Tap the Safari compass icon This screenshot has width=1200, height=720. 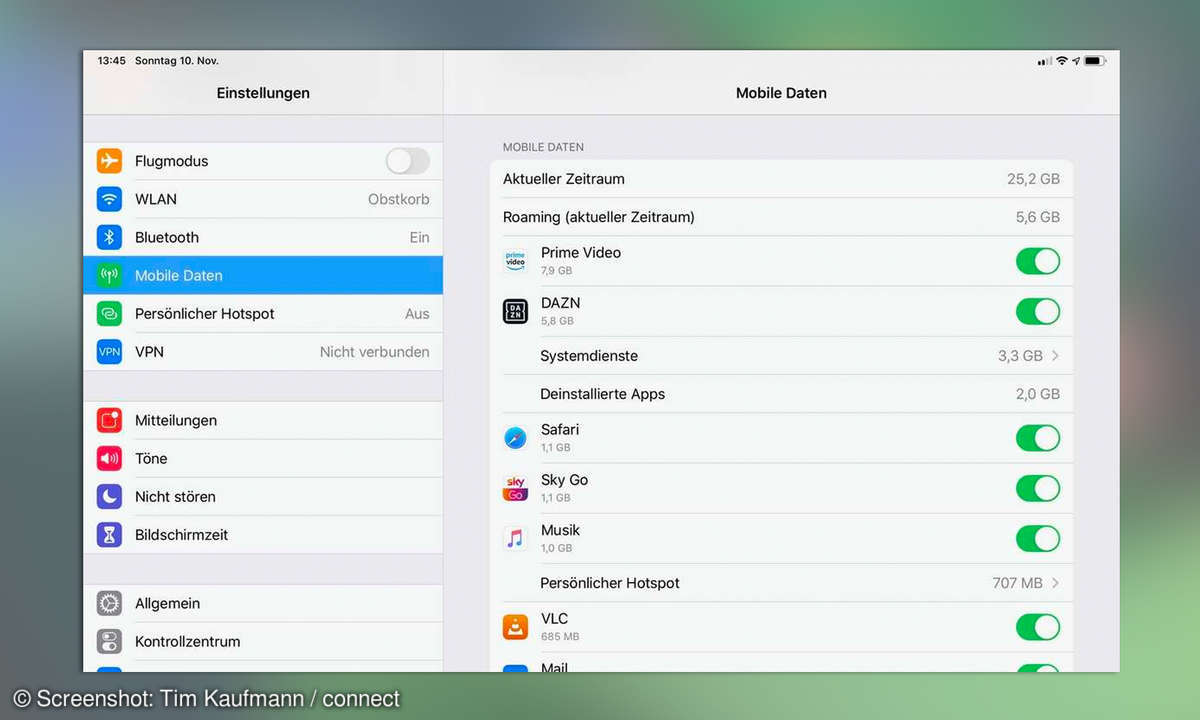pyautogui.click(x=515, y=438)
